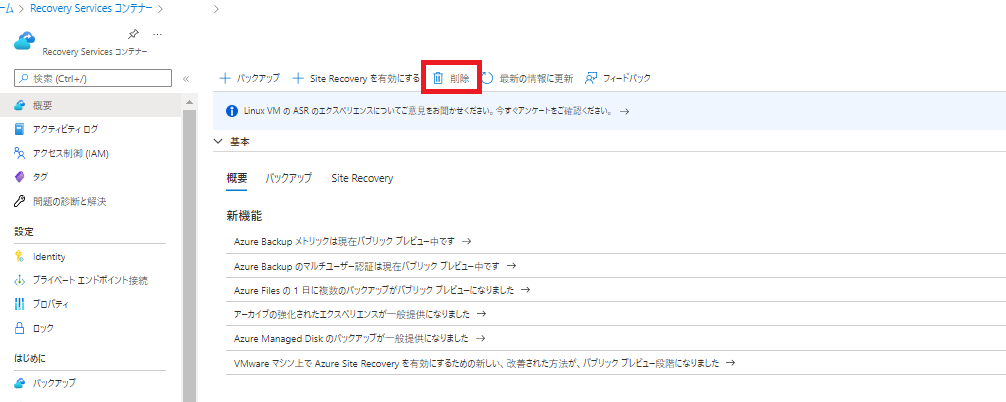This screenshot has height=402, width=1006.
Task: Open Azure Managed Disk バックアップ announcement
Action: pos(352,338)
